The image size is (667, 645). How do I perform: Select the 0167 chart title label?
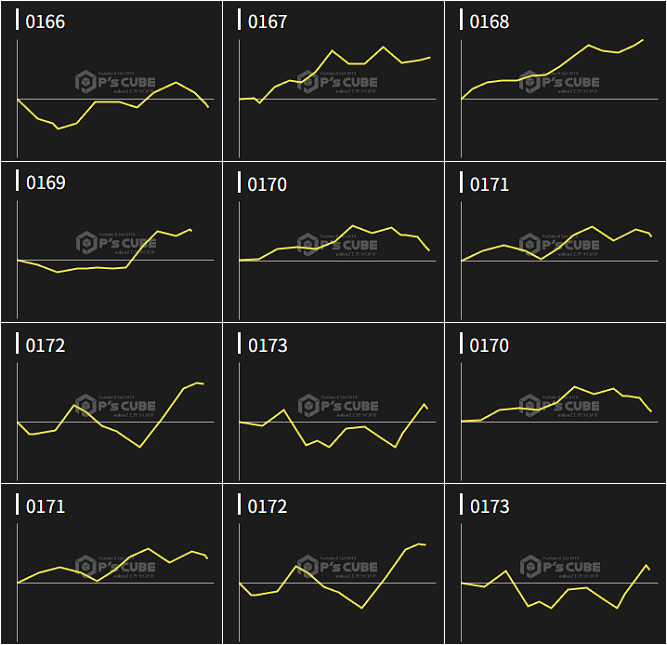pos(267,21)
